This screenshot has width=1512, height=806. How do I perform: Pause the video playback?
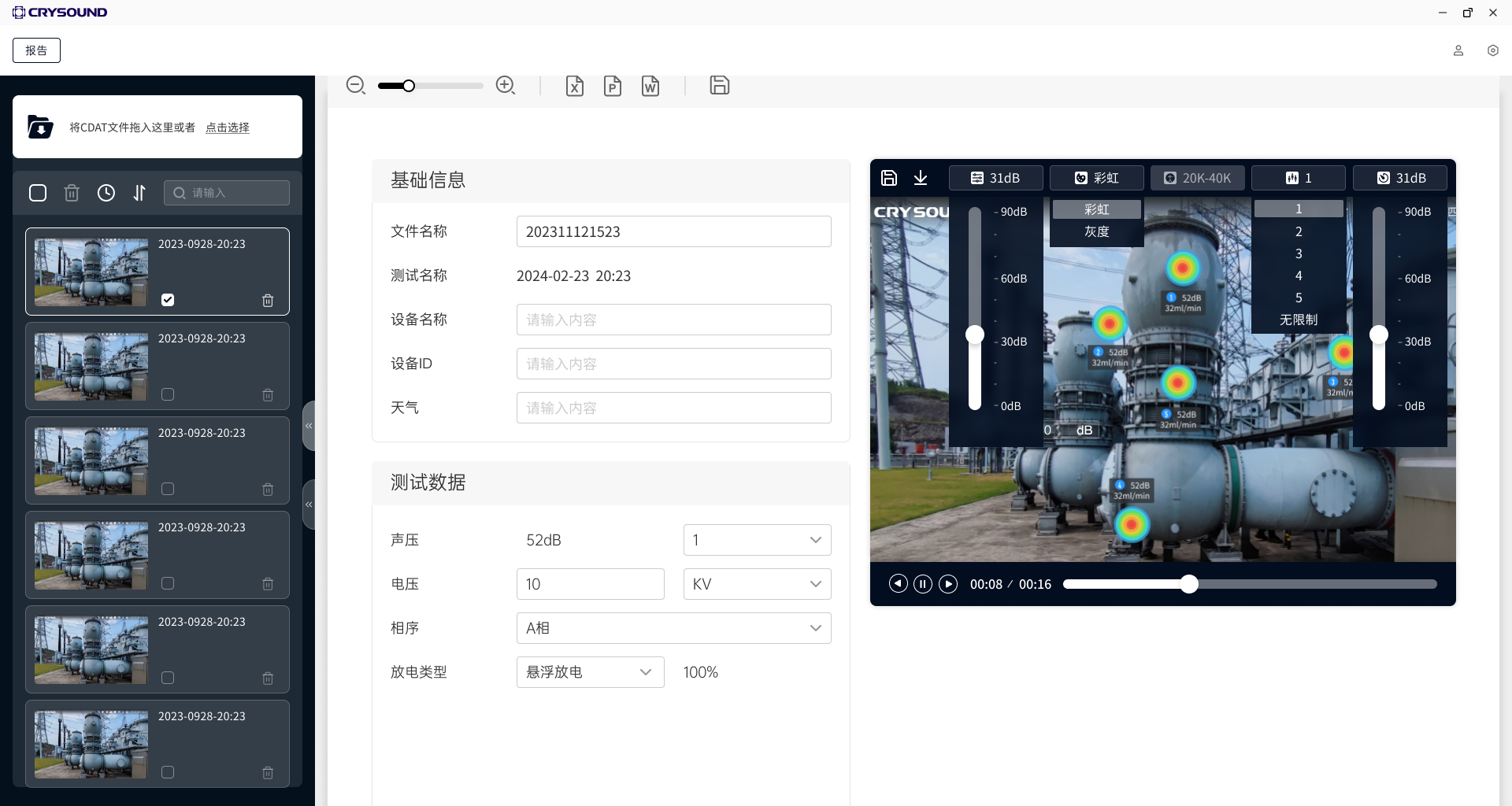tap(923, 583)
